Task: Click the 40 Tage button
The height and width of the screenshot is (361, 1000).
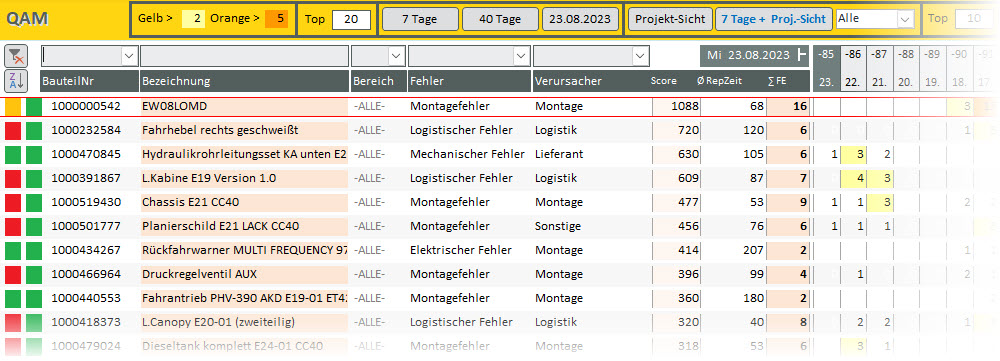Action: pyautogui.click(x=499, y=19)
